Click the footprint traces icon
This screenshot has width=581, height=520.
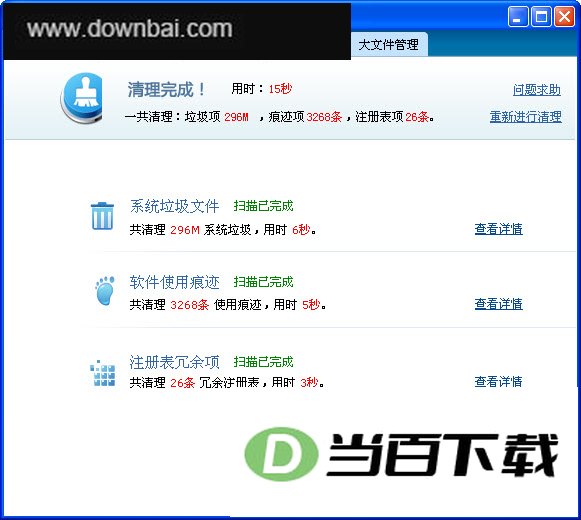click(x=105, y=291)
